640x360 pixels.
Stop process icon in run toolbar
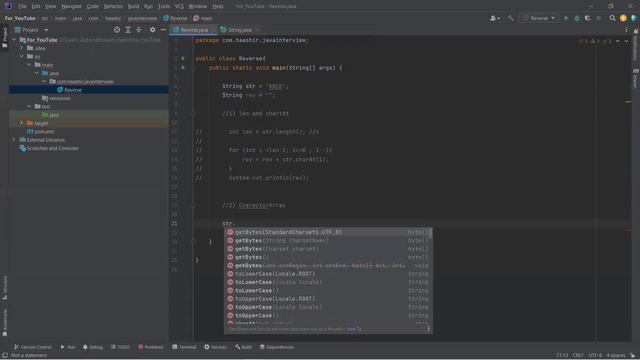pos(598,18)
